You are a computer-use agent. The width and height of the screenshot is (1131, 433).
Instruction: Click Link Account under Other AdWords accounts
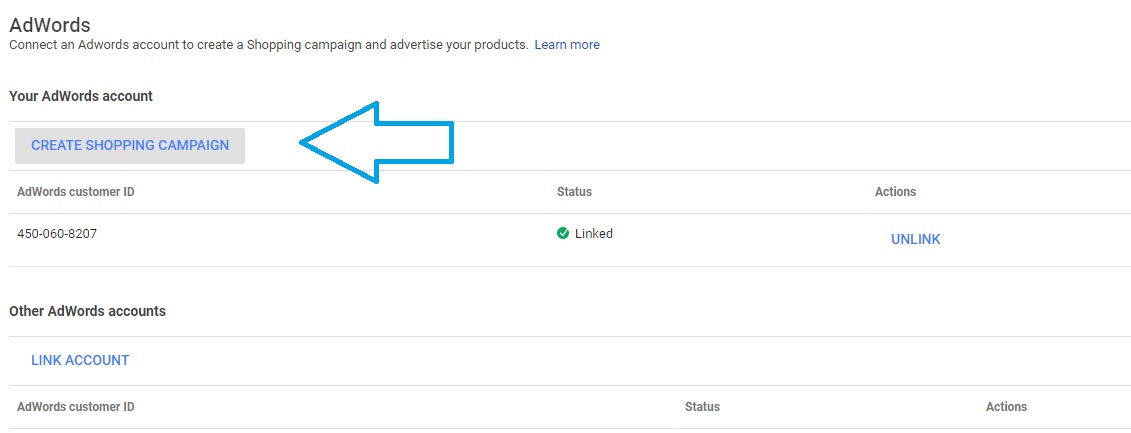80,360
